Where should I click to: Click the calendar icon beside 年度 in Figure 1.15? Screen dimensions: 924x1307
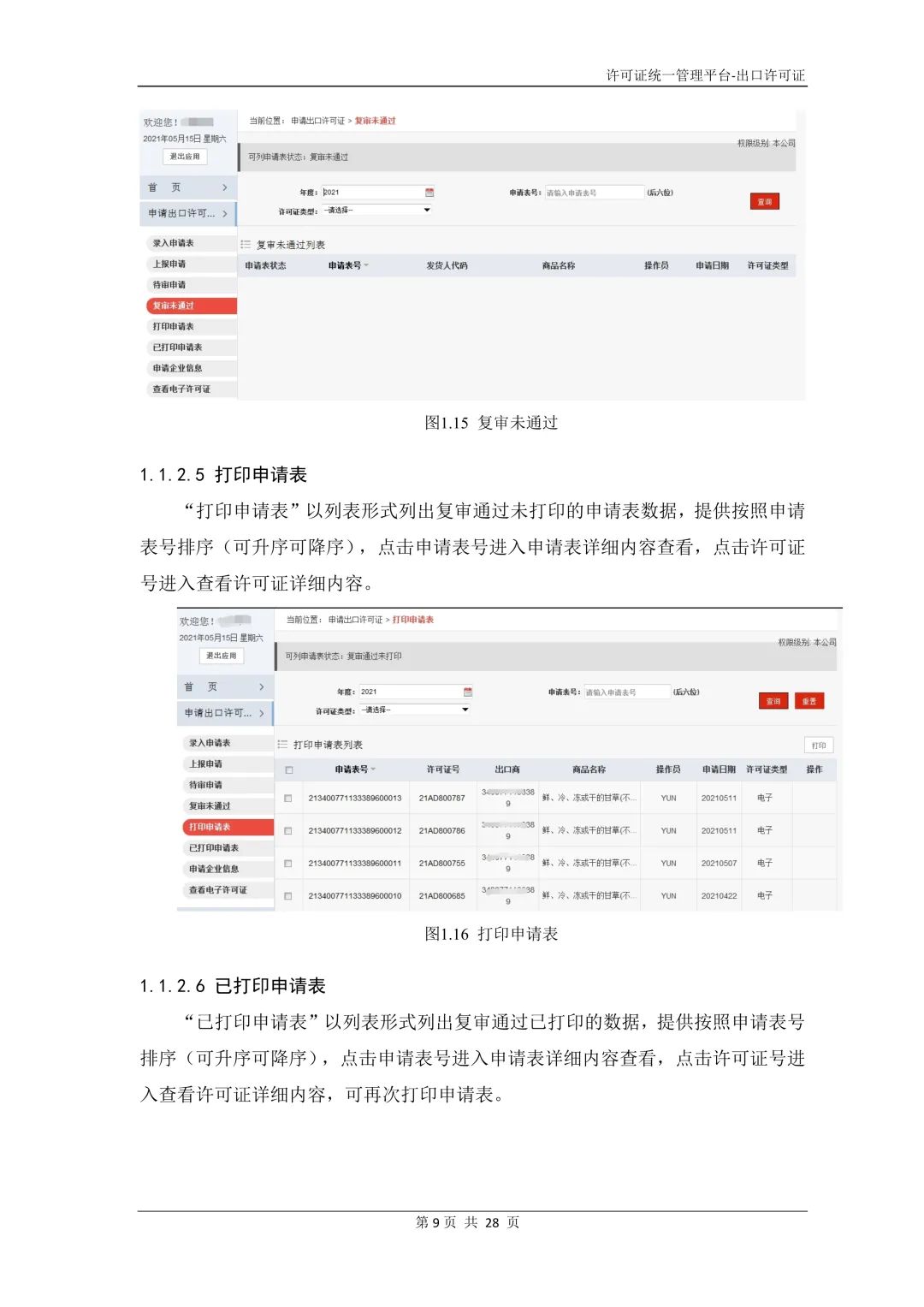[429, 193]
